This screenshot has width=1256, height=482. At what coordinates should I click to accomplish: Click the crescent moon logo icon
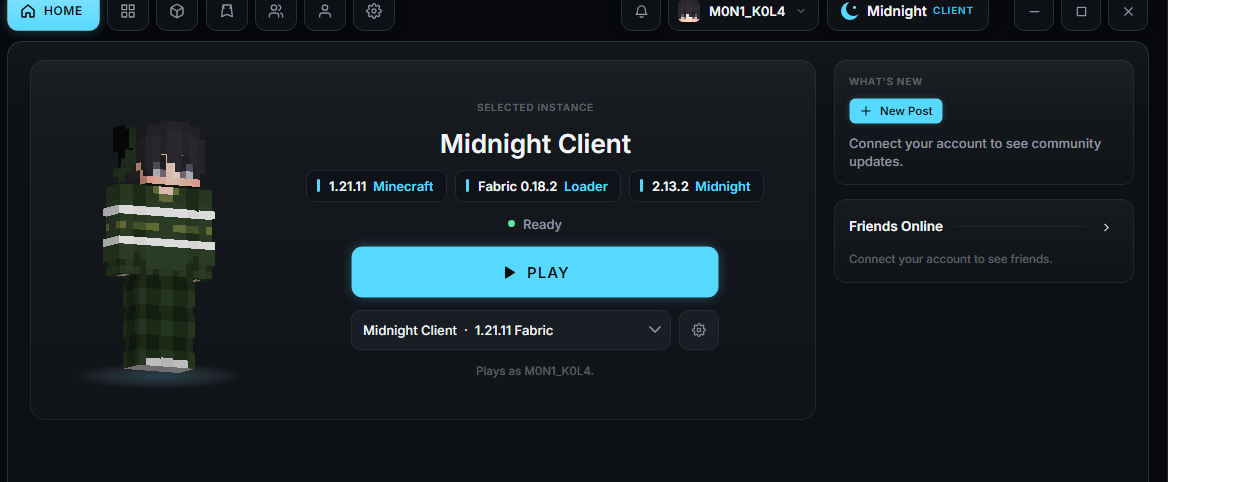pos(850,11)
